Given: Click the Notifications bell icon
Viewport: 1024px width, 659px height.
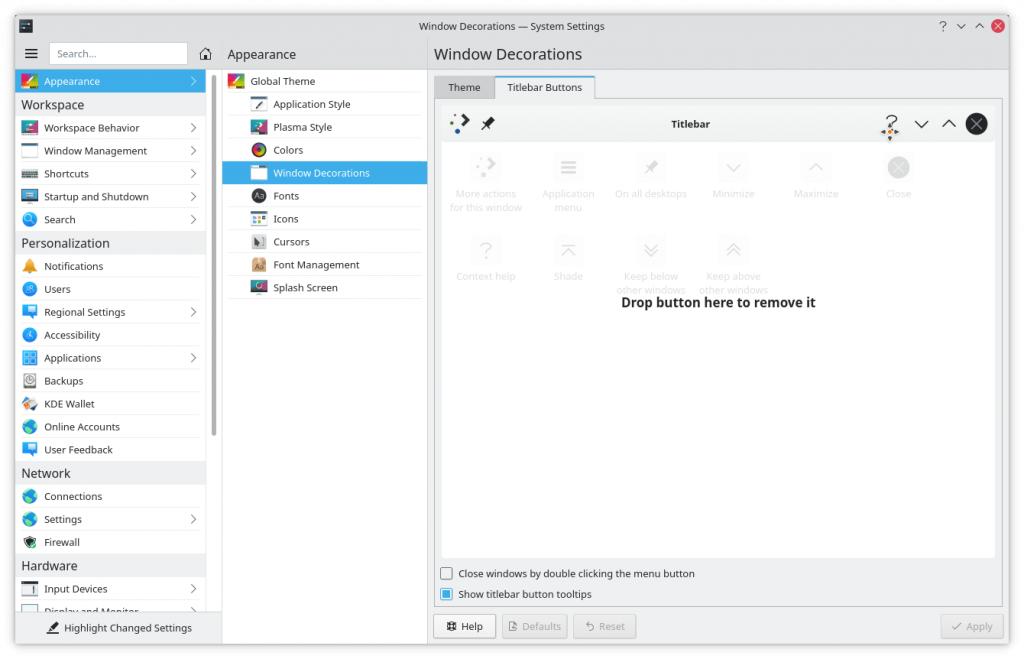Looking at the screenshot, I should (30, 266).
